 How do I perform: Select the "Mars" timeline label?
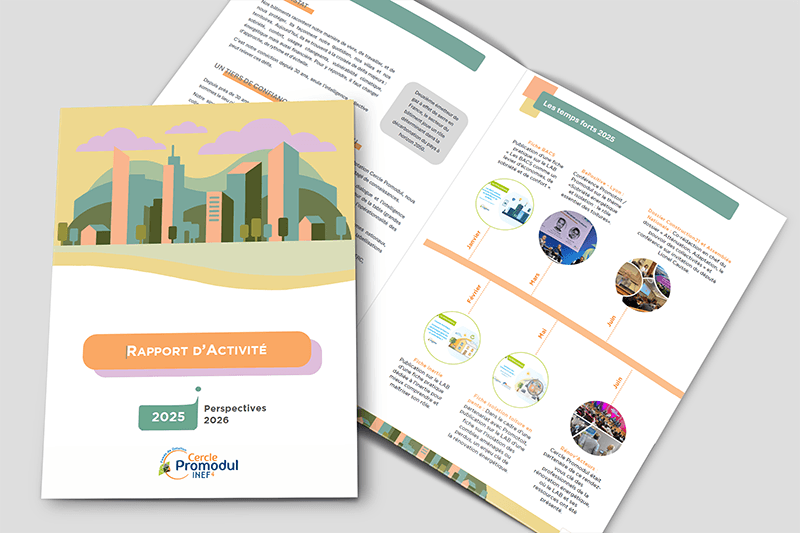534,279
